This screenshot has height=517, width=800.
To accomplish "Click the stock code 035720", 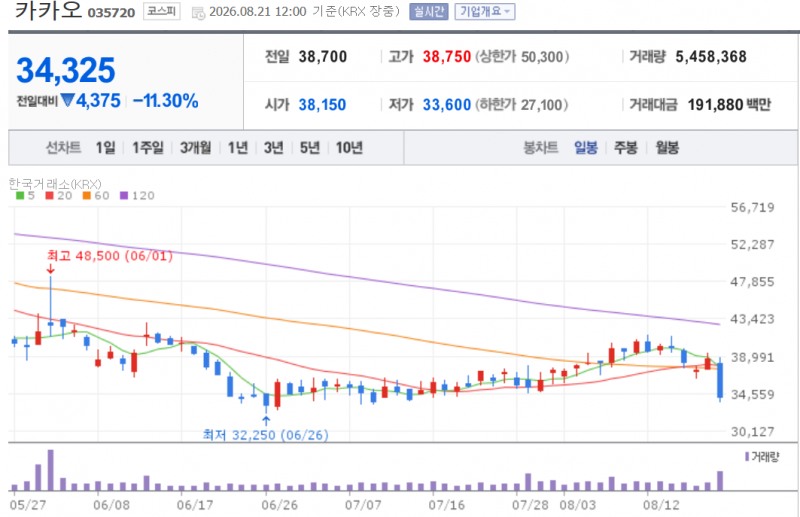I will tap(111, 13).
